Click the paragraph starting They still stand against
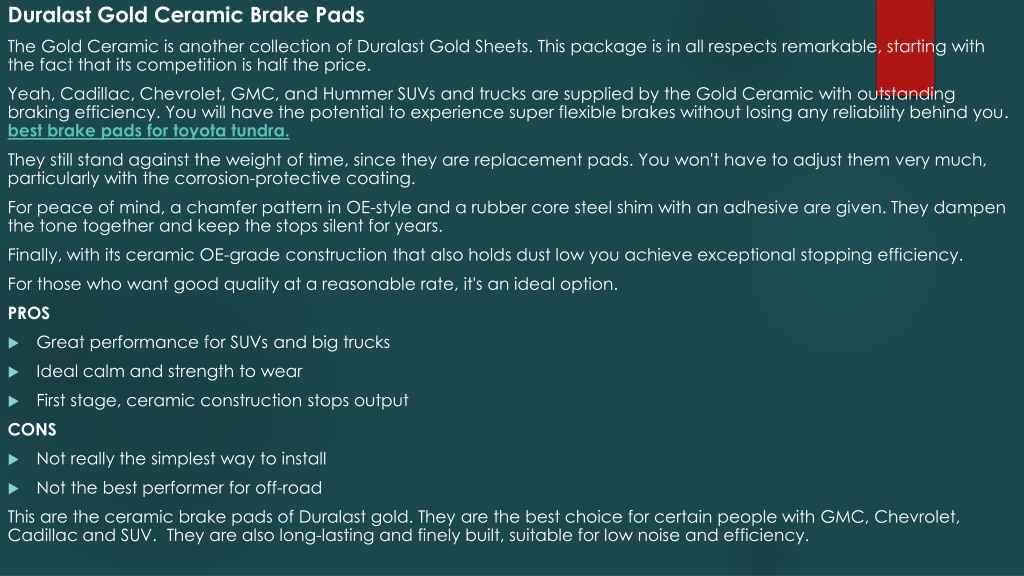The height and width of the screenshot is (576, 1024). [497, 169]
